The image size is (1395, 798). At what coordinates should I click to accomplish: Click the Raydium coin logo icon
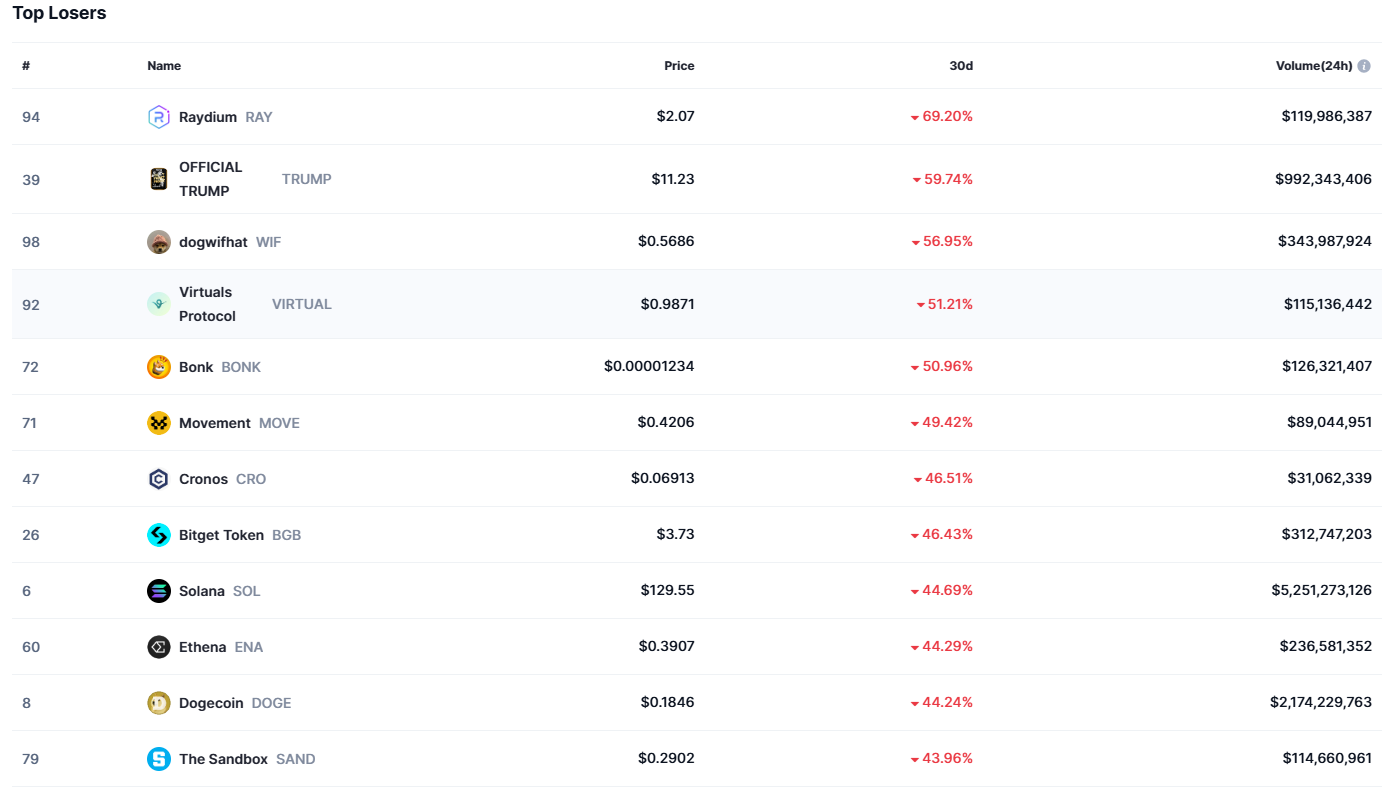coord(159,117)
